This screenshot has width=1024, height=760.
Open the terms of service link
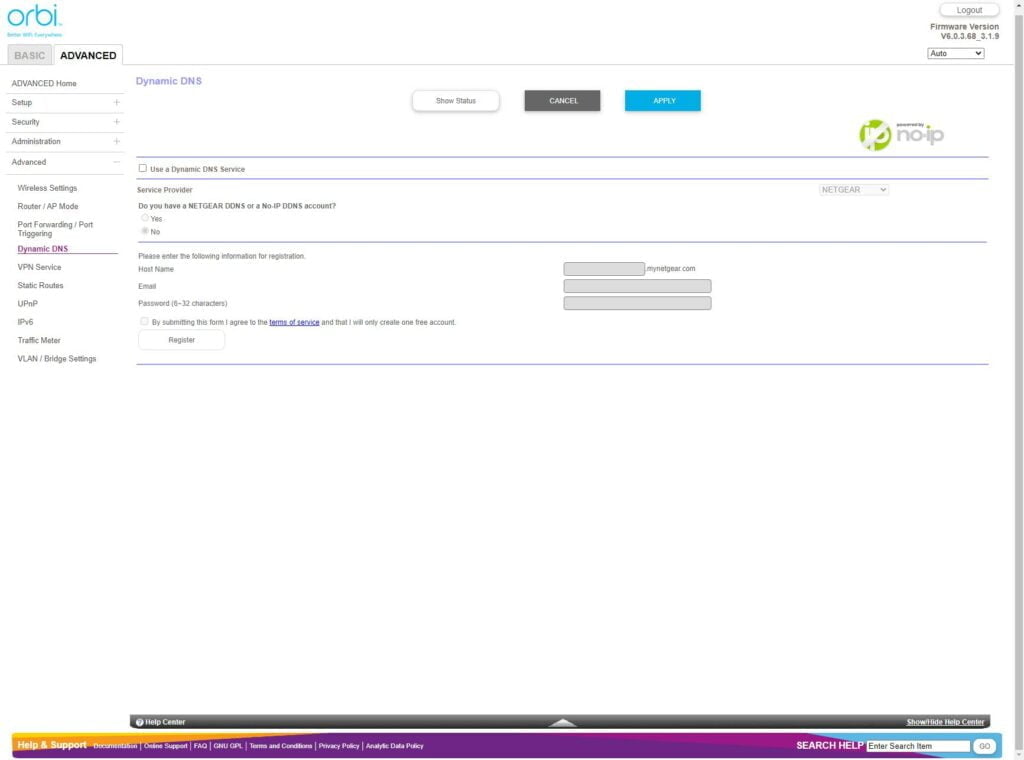point(294,323)
